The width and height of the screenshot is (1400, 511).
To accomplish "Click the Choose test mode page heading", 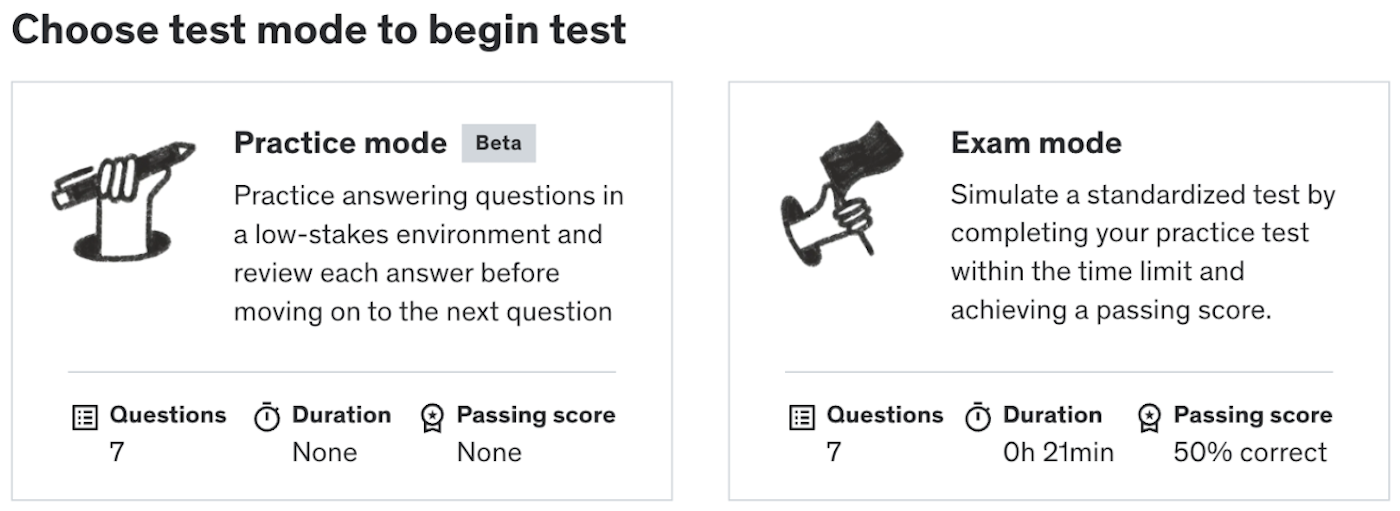I will click(x=319, y=30).
